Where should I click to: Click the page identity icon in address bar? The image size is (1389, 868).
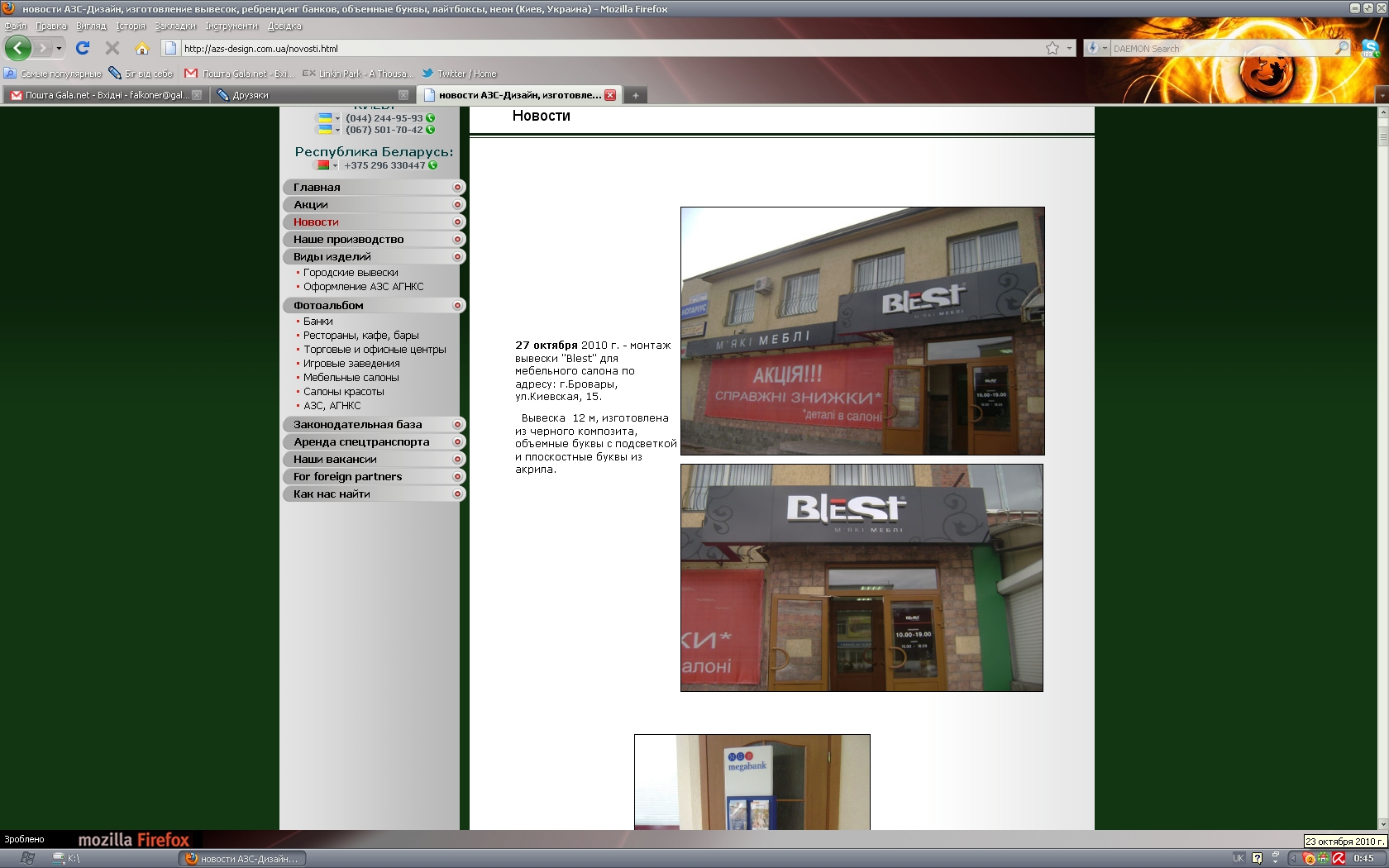[170, 48]
